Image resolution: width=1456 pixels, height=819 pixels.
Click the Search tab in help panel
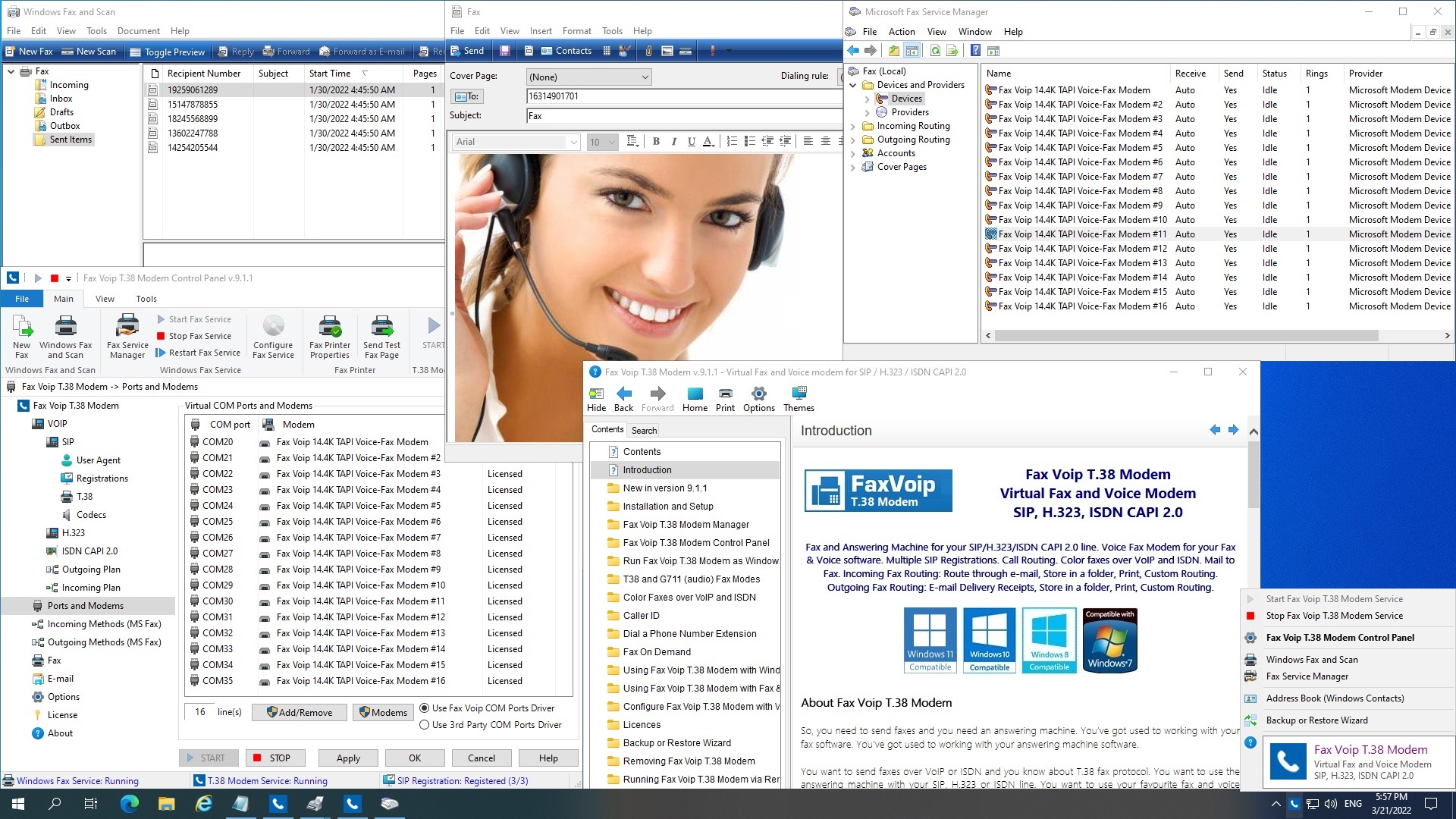tap(644, 430)
